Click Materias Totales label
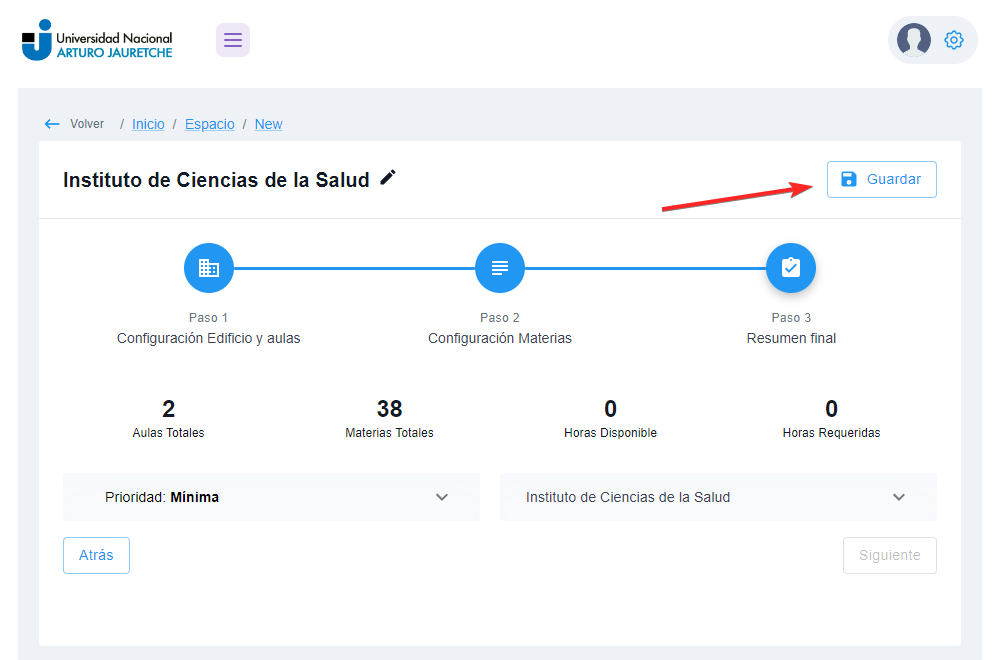 tap(389, 433)
